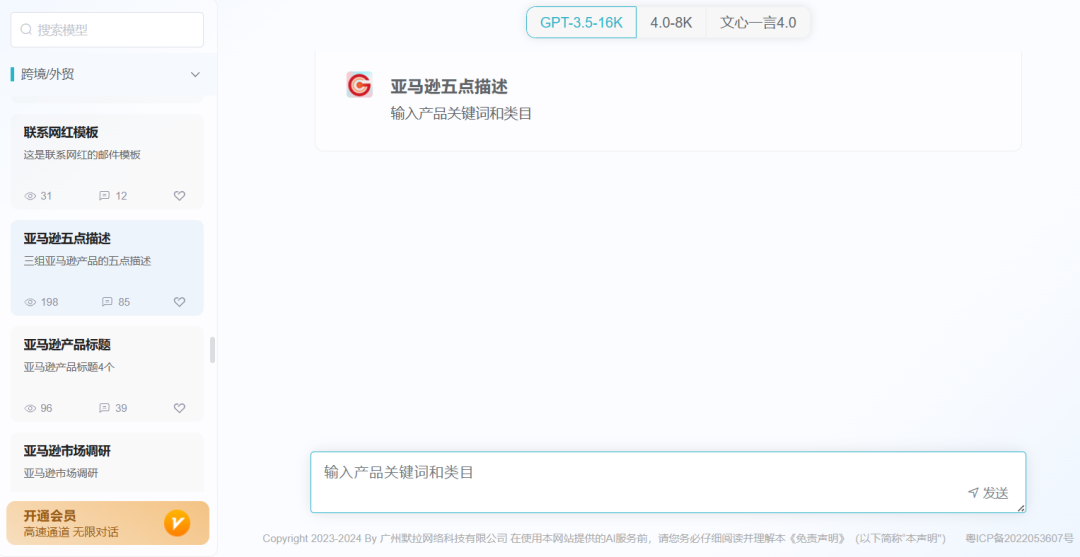The height and width of the screenshot is (557, 1080).
Task: Click the 搜索模型 search field
Action: tap(107, 30)
